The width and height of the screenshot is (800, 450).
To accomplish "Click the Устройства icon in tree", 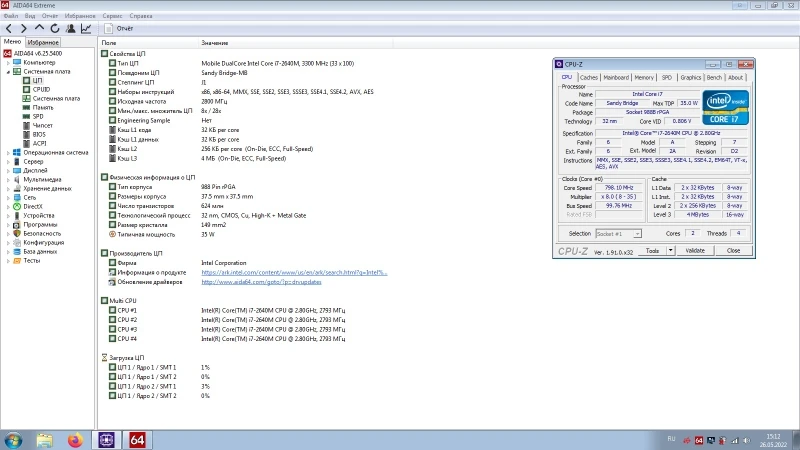I will (17, 216).
